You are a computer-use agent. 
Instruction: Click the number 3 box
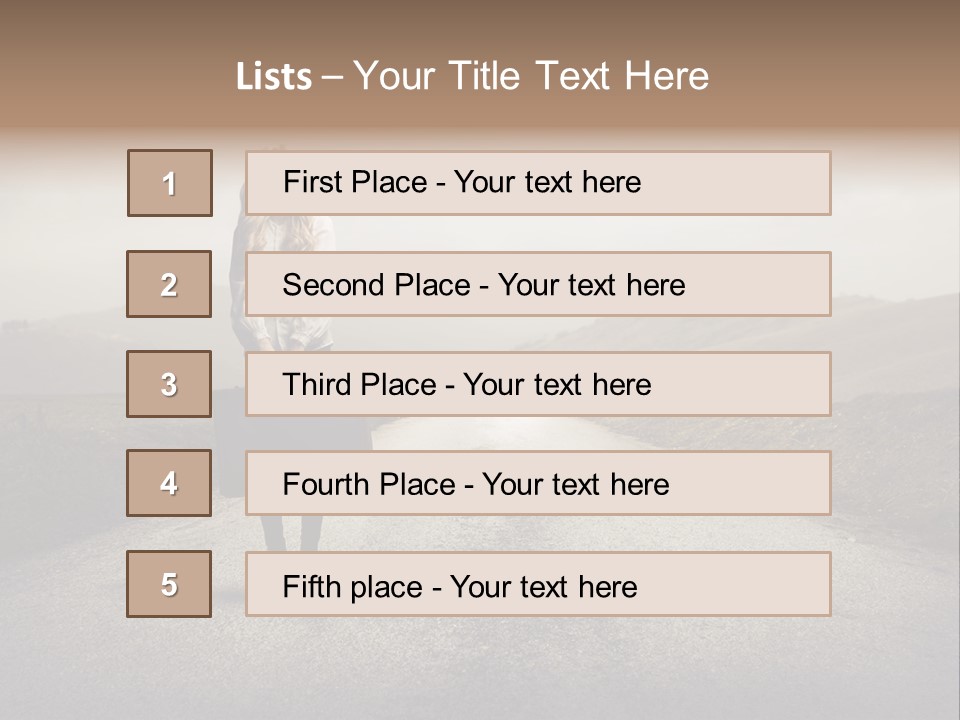169,384
